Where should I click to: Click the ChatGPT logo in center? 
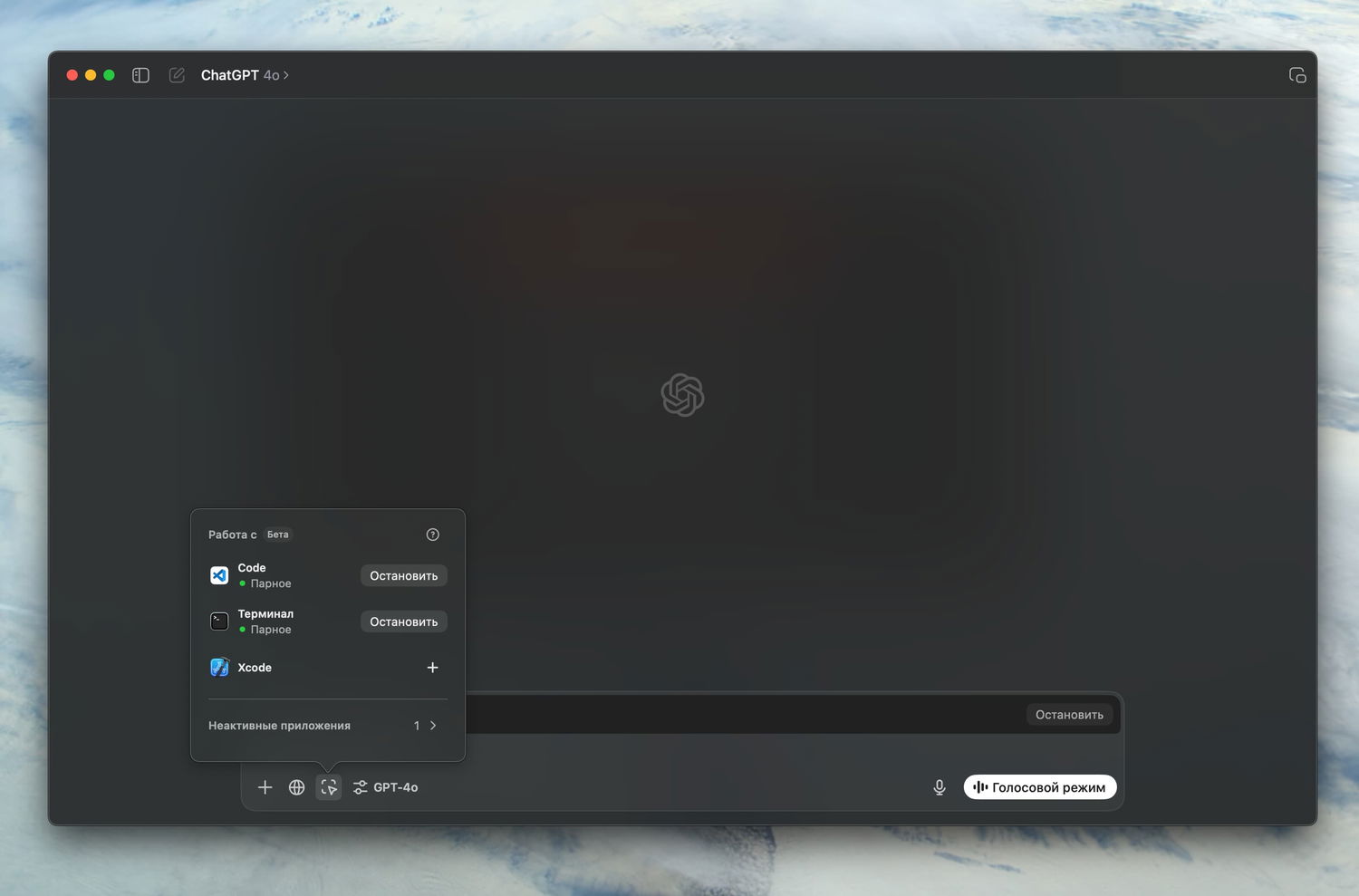[682, 395]
